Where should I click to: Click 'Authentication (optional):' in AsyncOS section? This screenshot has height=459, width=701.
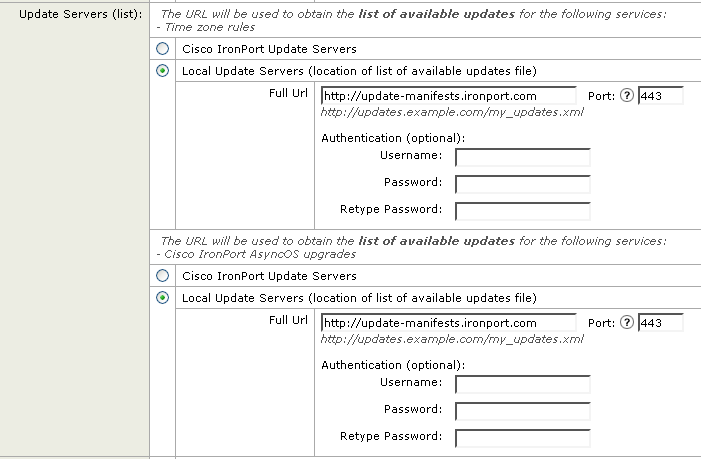[393, 365]
